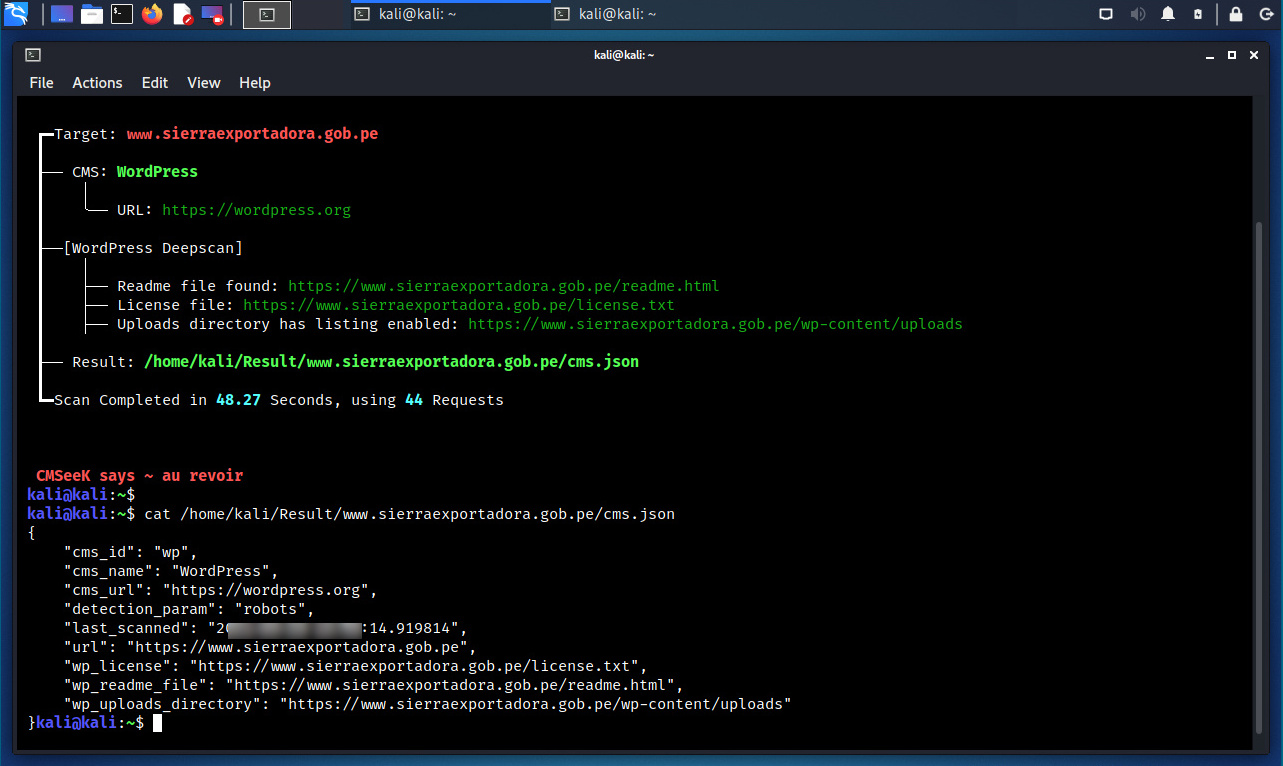Click the lock screen padlock icon
The image size is (1283, 766).
1236,14
